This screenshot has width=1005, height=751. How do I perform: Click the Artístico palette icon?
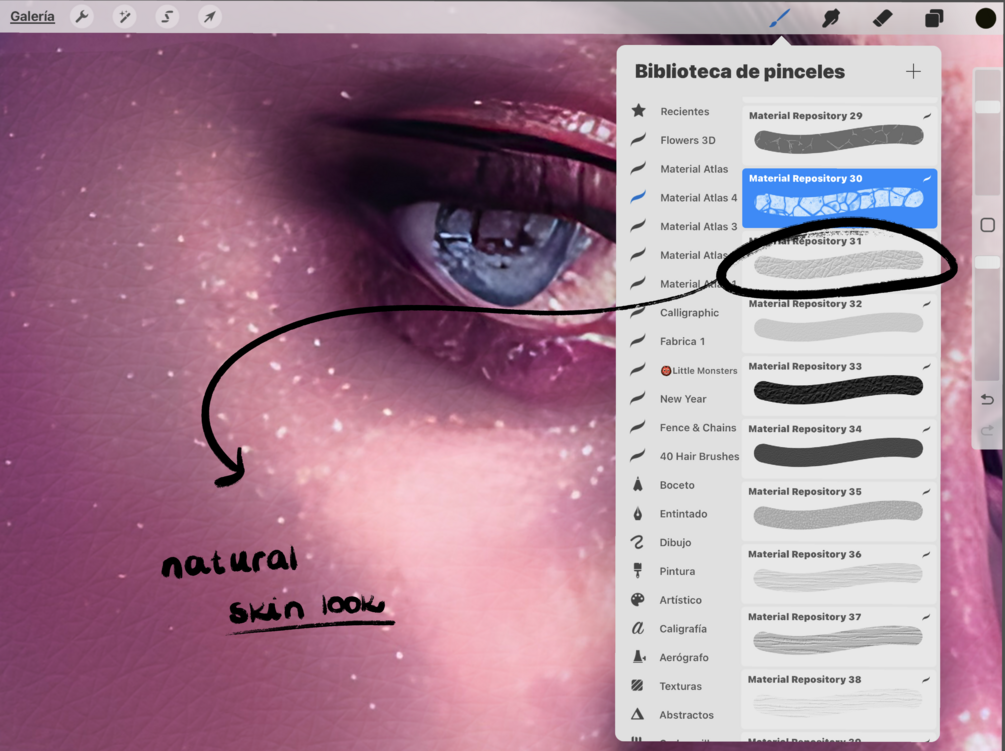(638, 599)
